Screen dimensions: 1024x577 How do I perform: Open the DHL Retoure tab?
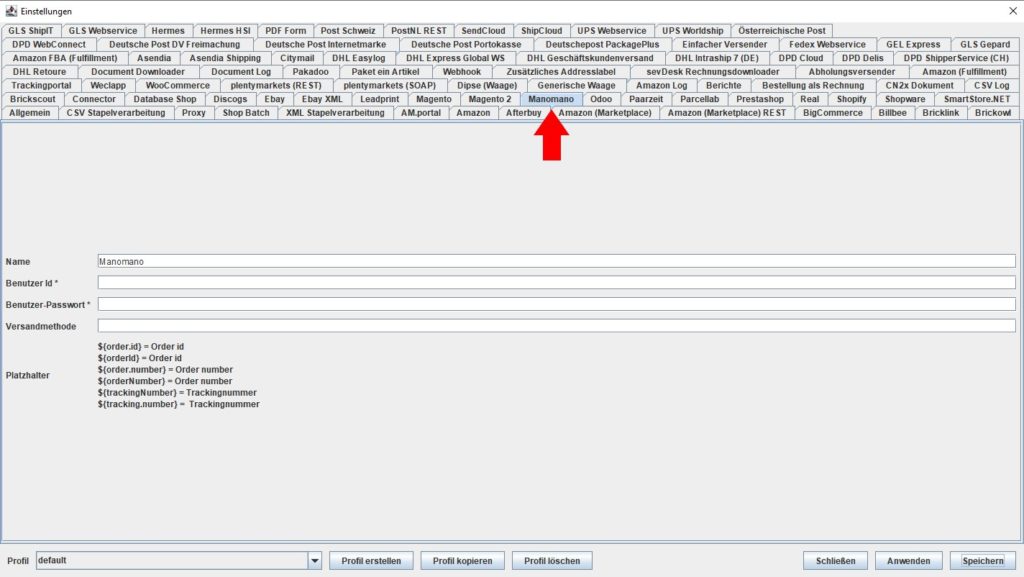(39, 72)
